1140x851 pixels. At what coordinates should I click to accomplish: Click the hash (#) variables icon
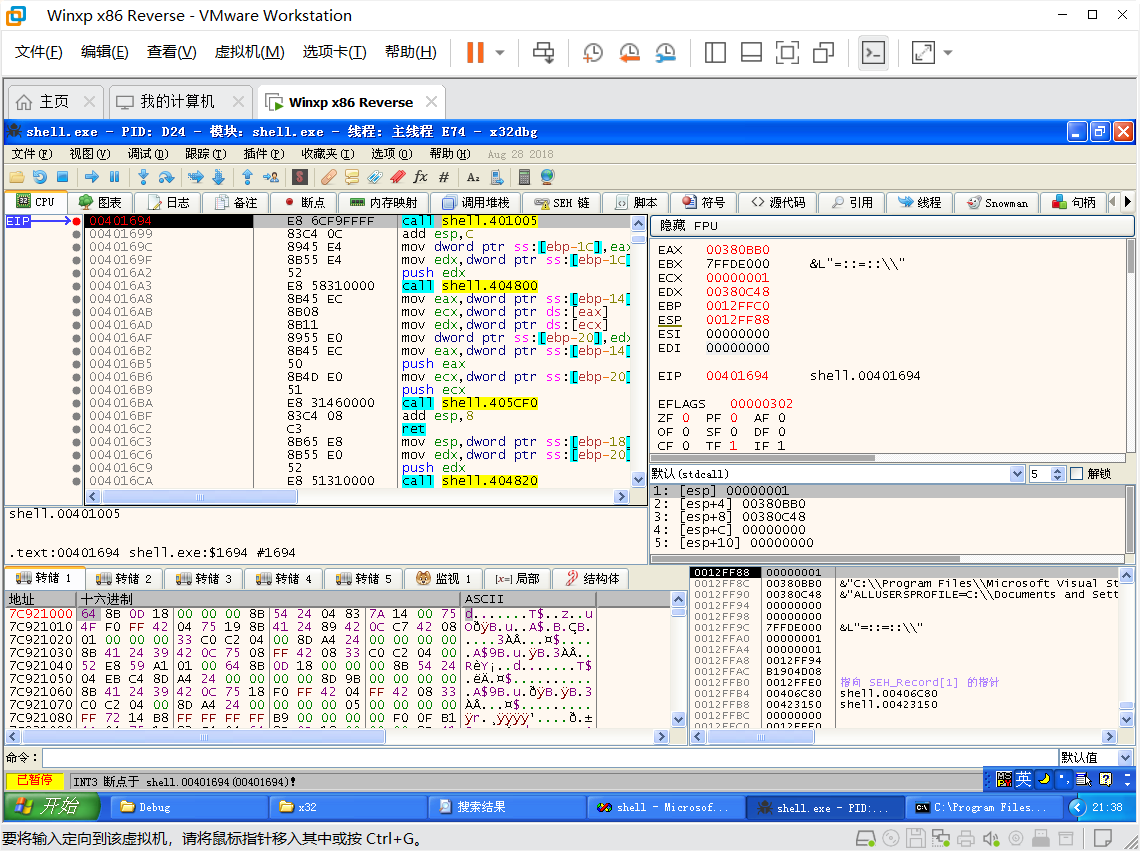coord(443,177)
